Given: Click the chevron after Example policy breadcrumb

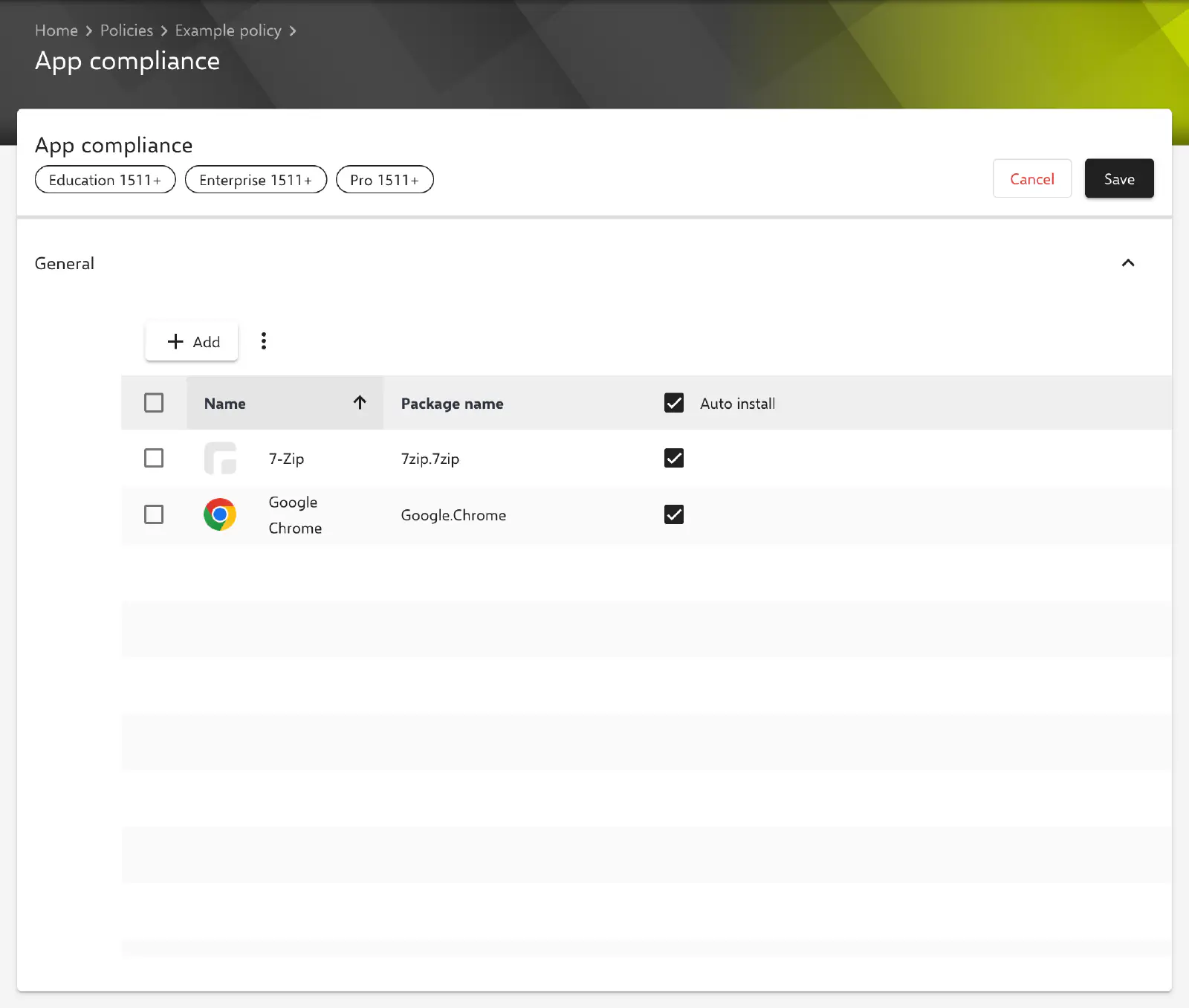Looking at the screenshot, I should point(293,31).
